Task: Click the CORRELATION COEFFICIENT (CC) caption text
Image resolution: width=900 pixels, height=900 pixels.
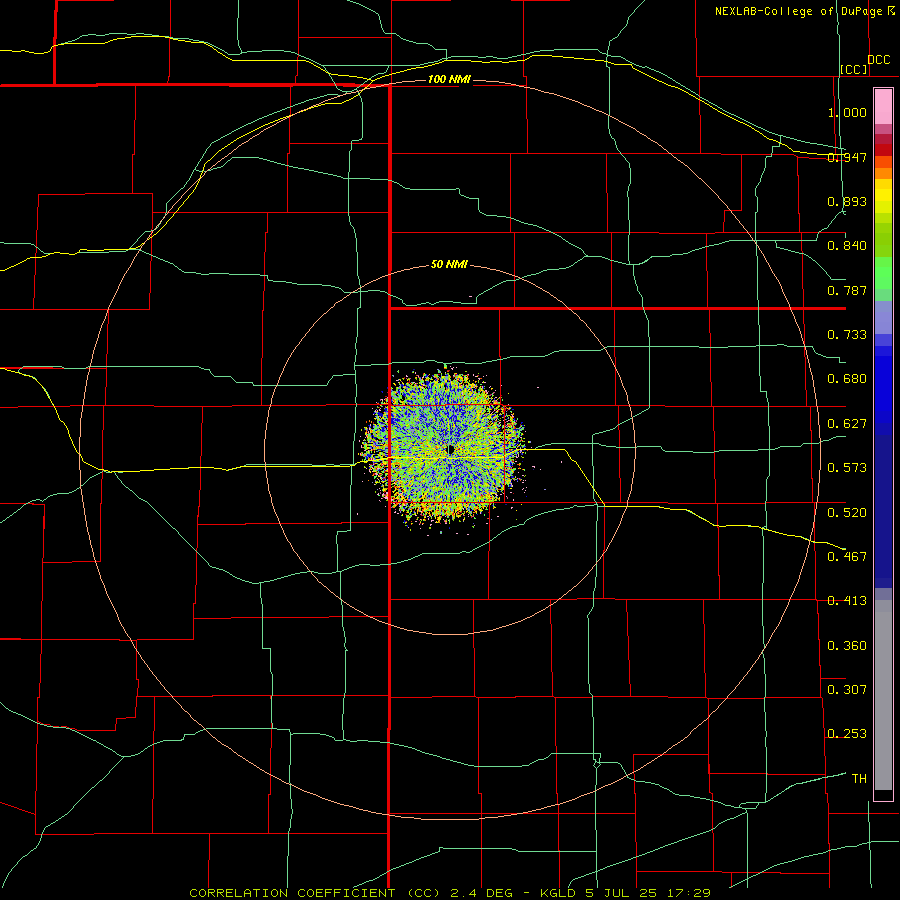Action: [x=315, y=893]
